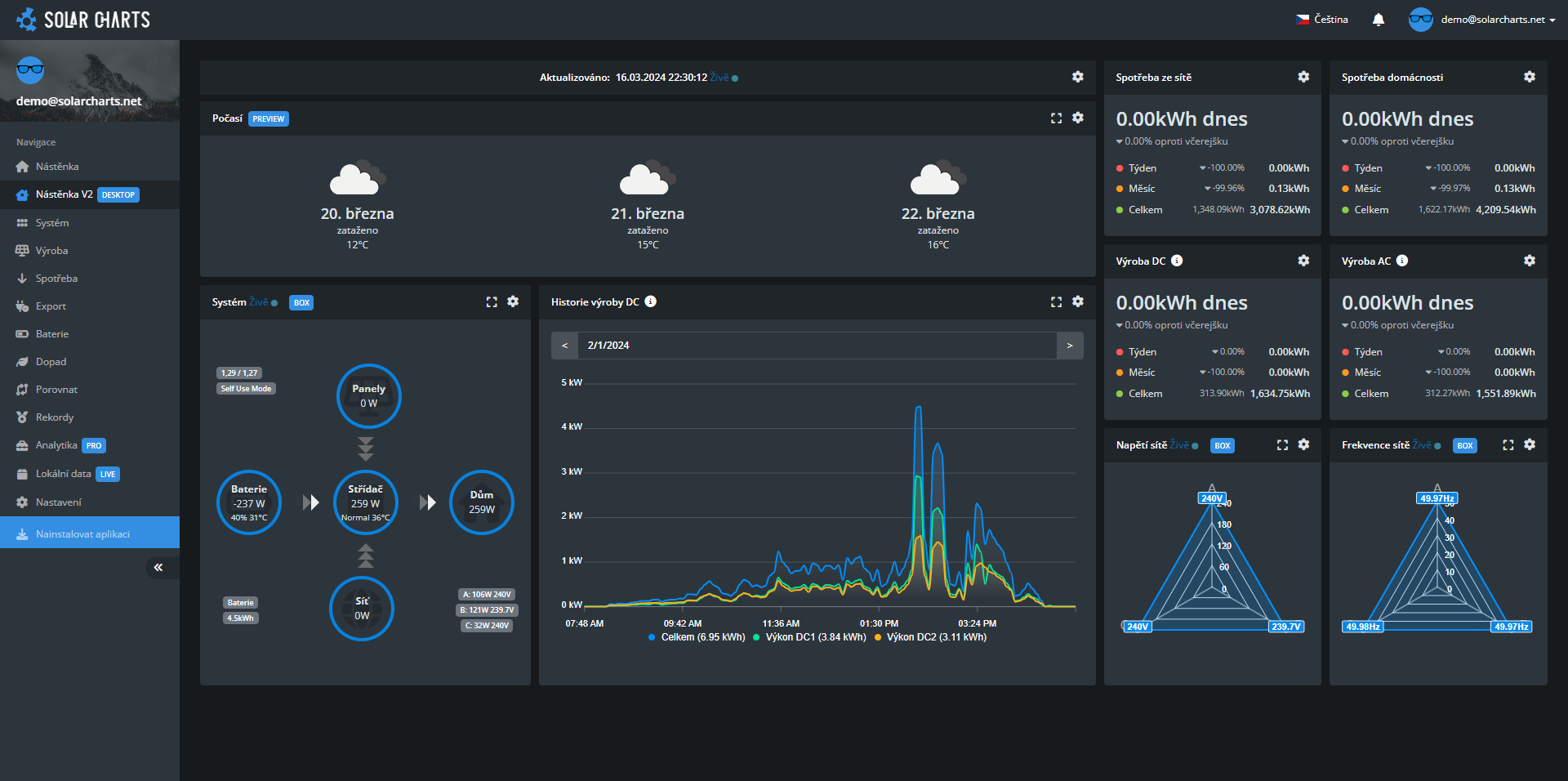This screenshot has width=1568, height=781.
Task: Toggle Výkon DC1 series in legend
Action: click(x=809, y=637)
